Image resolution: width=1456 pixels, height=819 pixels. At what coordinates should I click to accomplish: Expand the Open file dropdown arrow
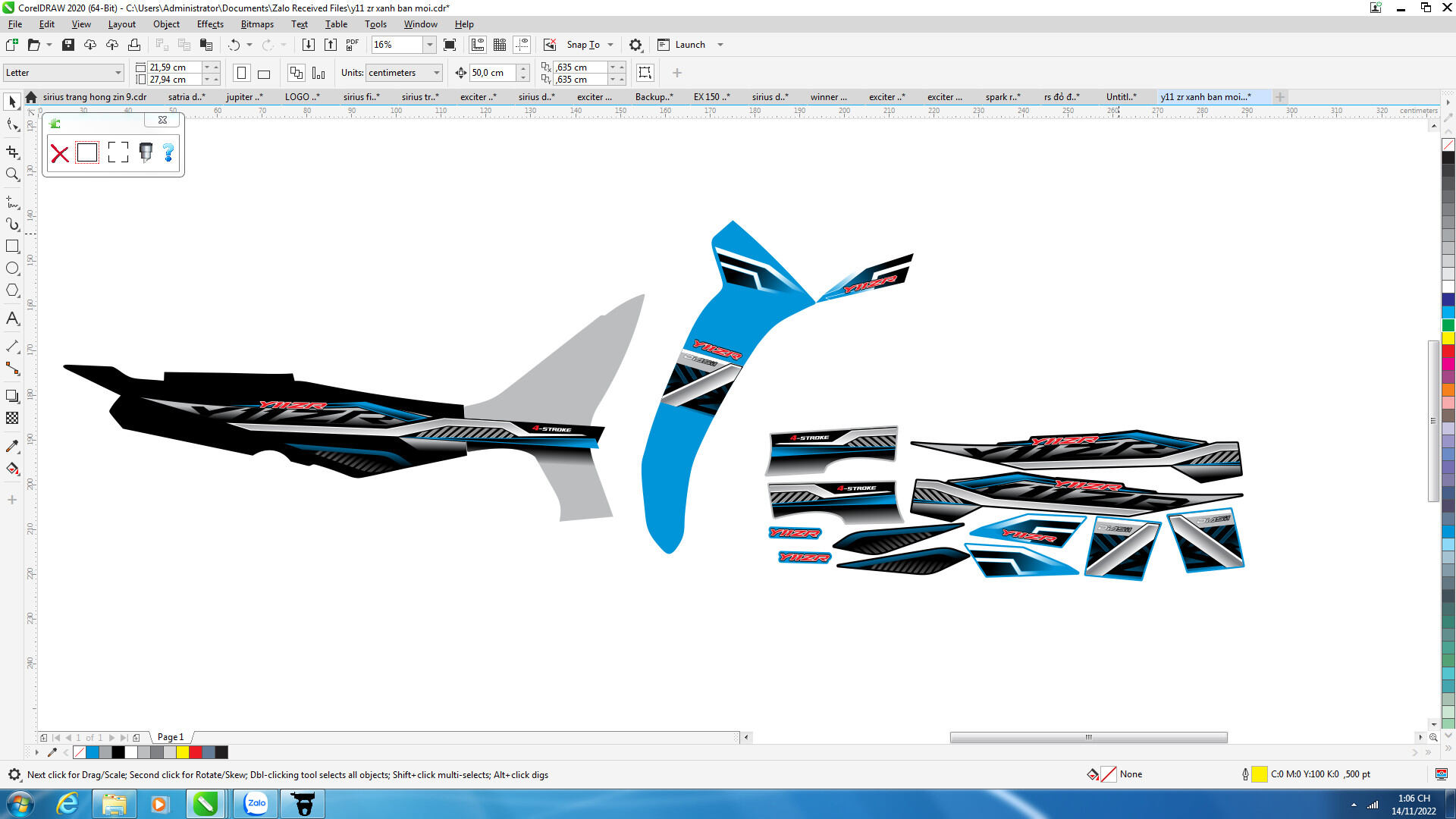coord(49,45)
